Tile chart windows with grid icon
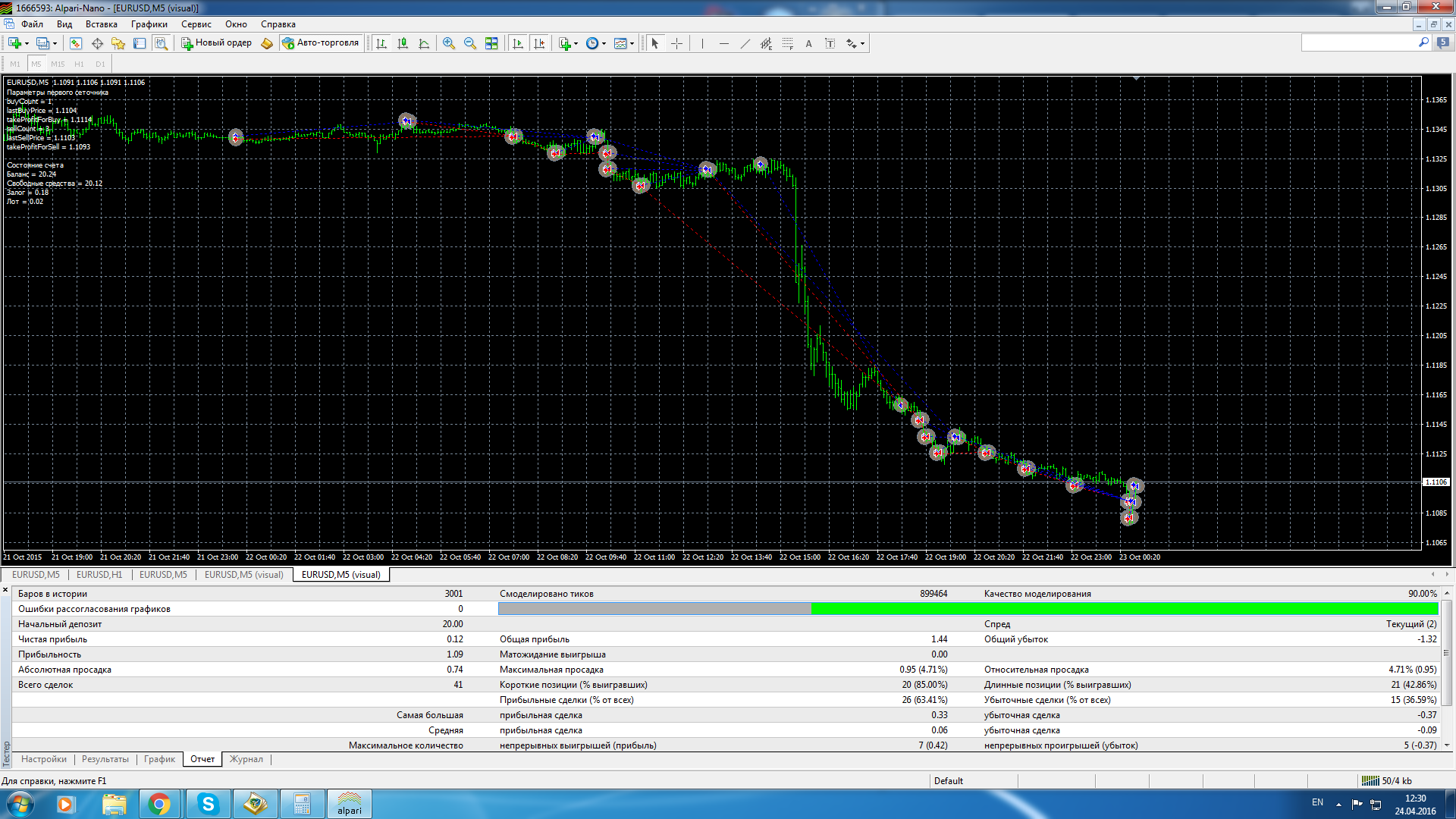 491,43
